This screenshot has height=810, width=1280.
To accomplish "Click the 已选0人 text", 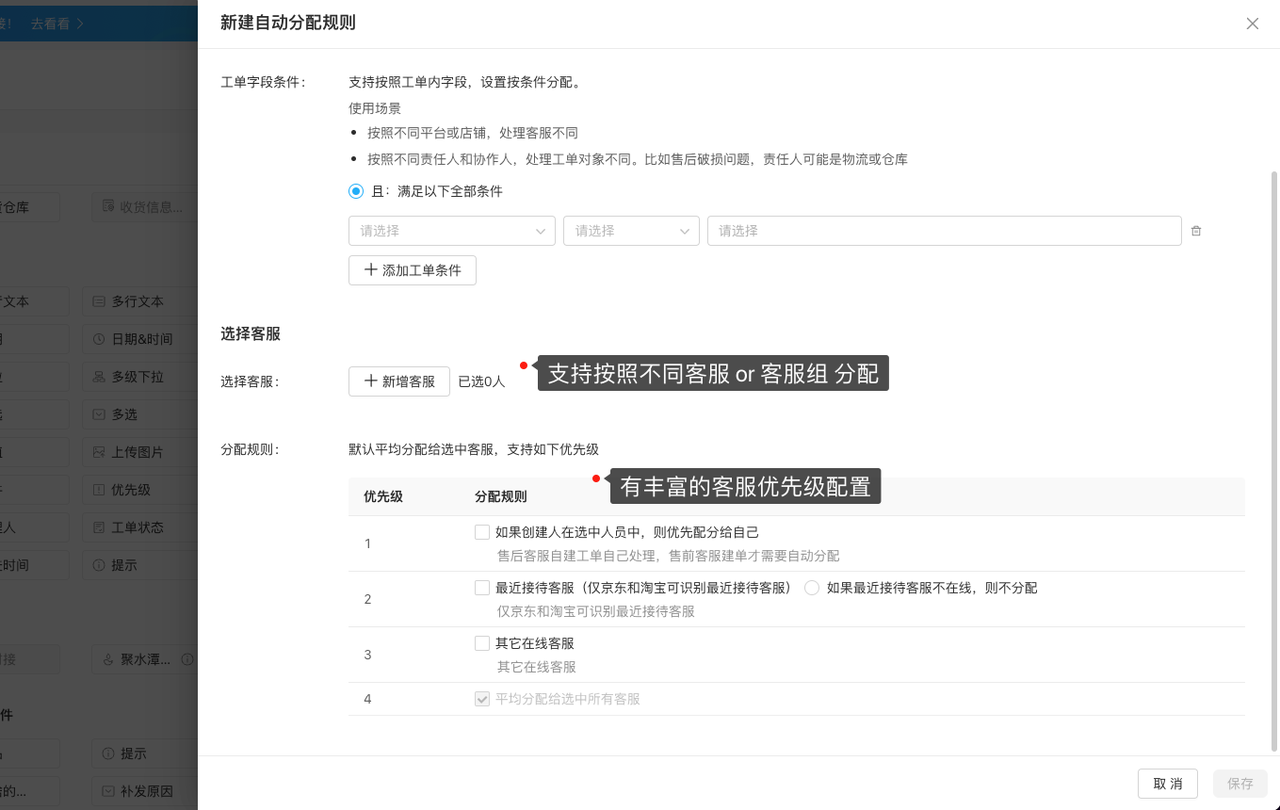I will [482, 381].
